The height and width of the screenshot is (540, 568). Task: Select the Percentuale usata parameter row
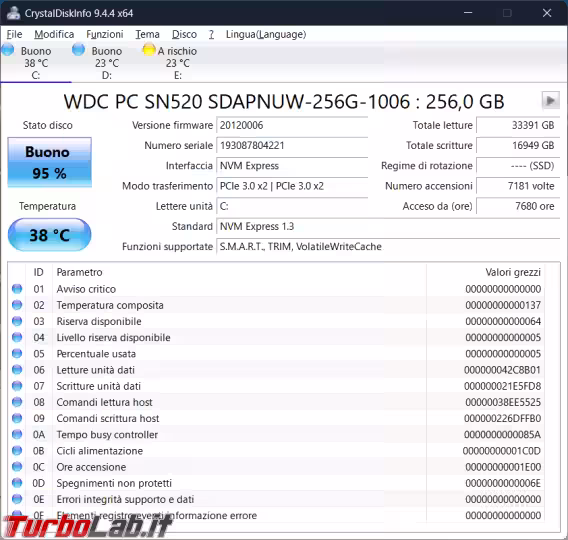click(x=276, y=354)
